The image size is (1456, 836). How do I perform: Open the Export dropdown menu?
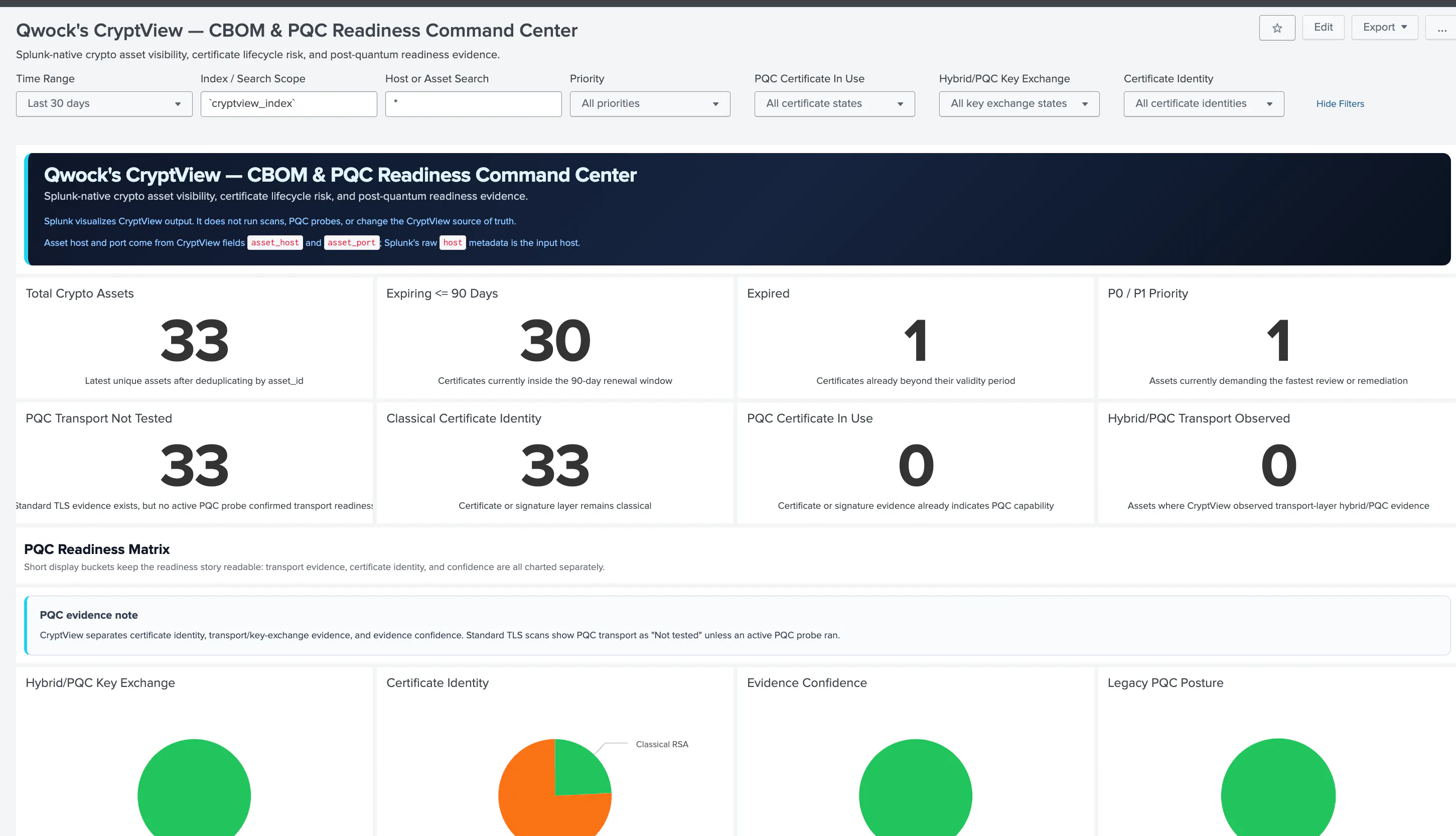pyautogui.click(x=1384, y=28)
